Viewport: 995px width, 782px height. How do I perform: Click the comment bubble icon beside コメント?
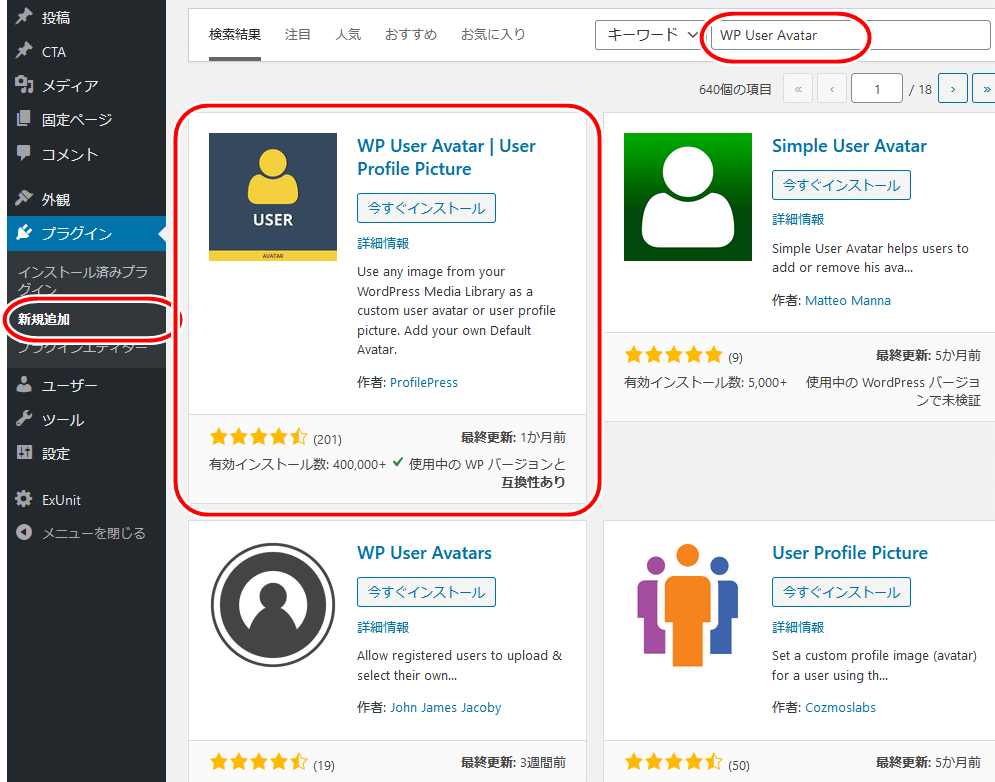pos(24,153)
